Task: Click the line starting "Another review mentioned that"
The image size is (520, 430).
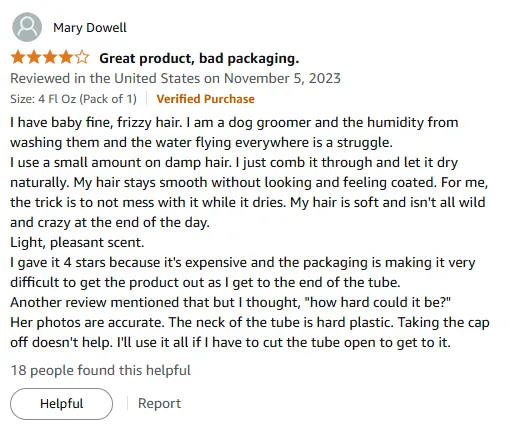Action: point(230,302)
